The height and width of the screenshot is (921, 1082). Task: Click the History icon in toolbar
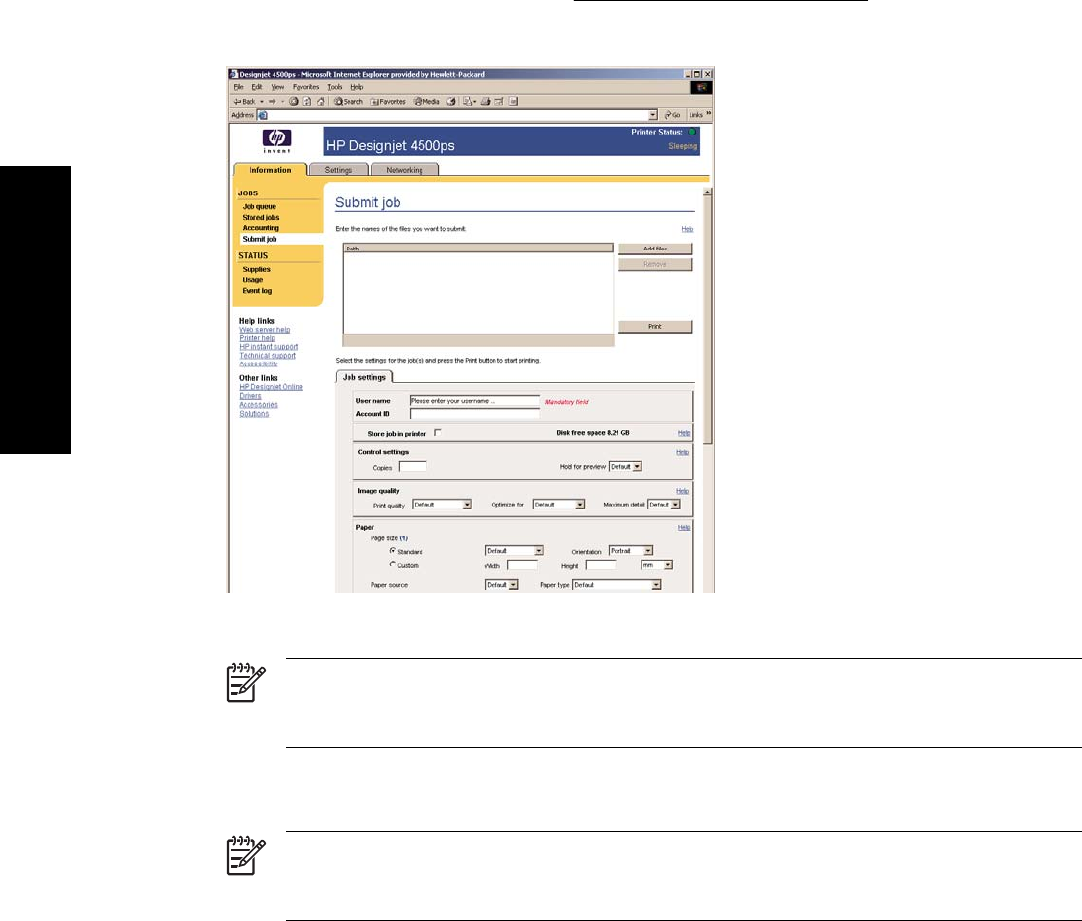[x=451, y=101]
